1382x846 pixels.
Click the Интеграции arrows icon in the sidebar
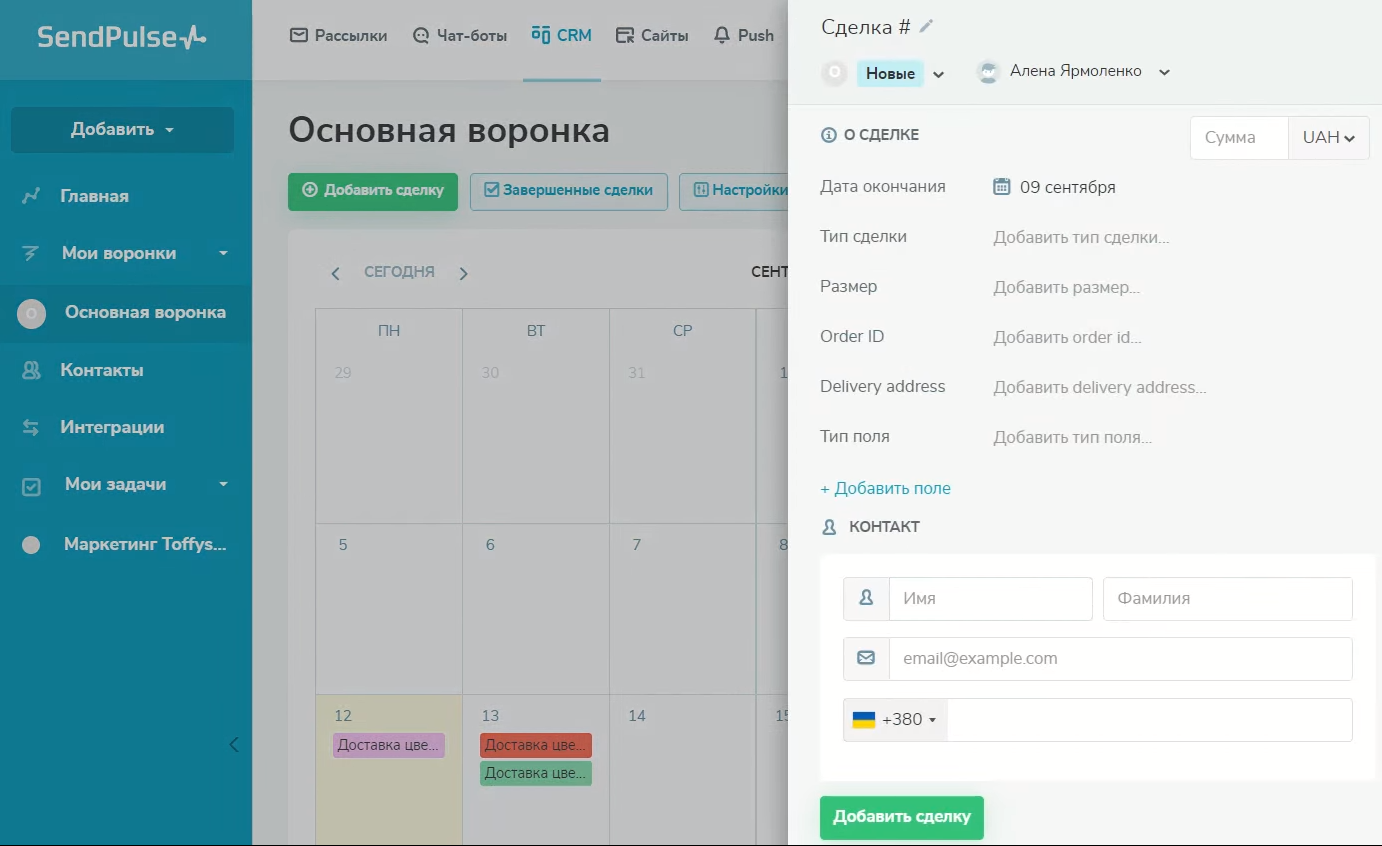tap(31, 427)
